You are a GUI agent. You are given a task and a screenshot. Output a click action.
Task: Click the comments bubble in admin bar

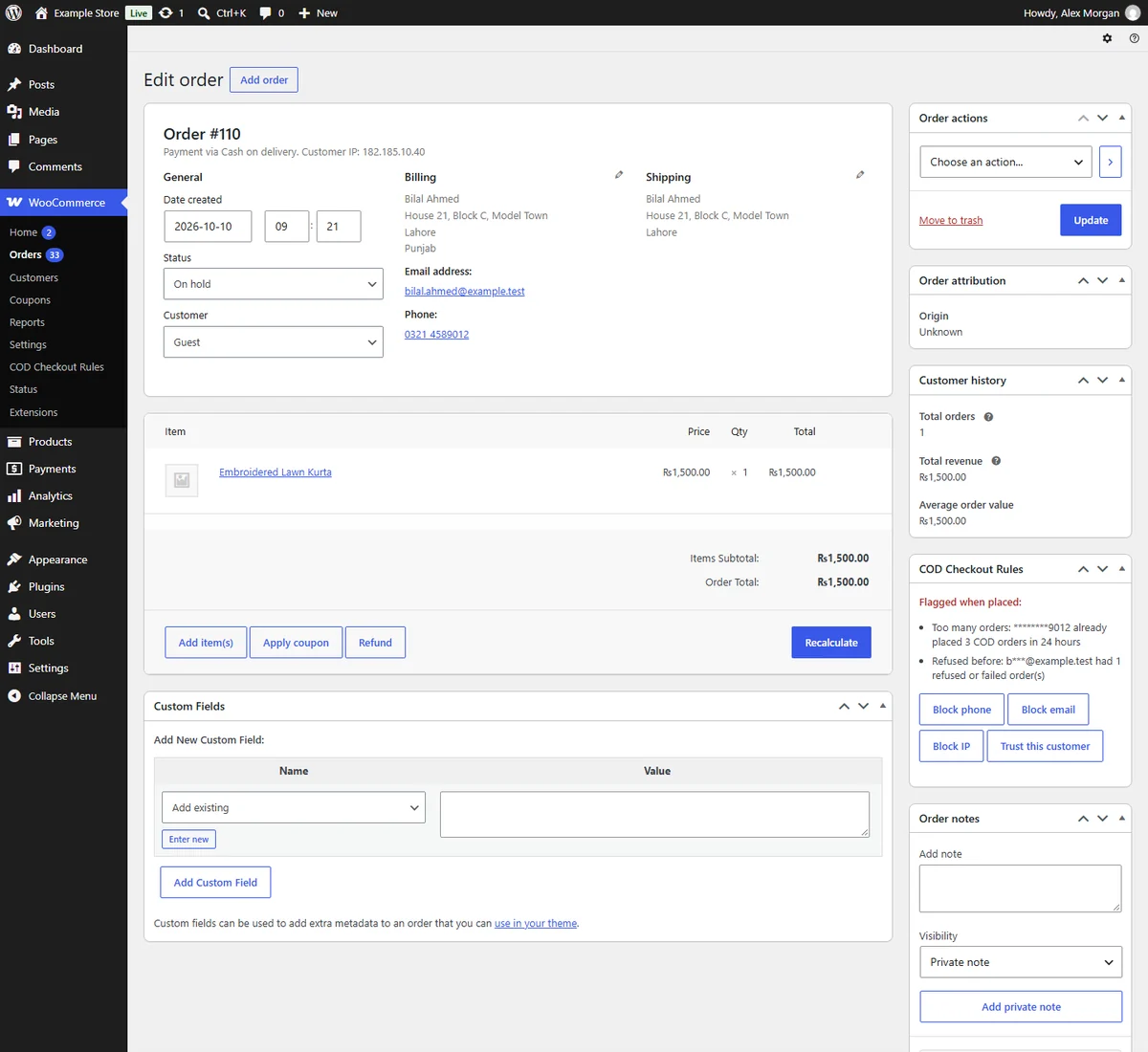point(266,12)
